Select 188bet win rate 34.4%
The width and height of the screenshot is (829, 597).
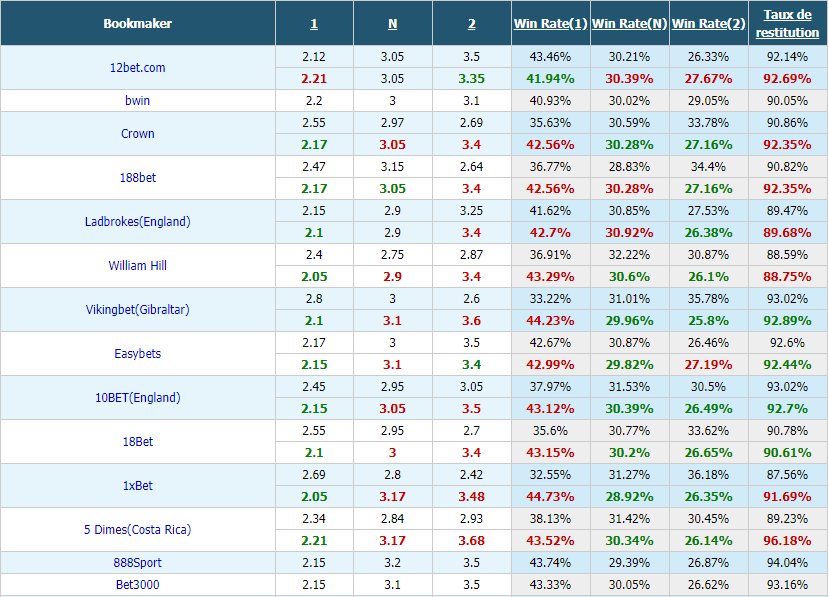(x=708, y=167)
